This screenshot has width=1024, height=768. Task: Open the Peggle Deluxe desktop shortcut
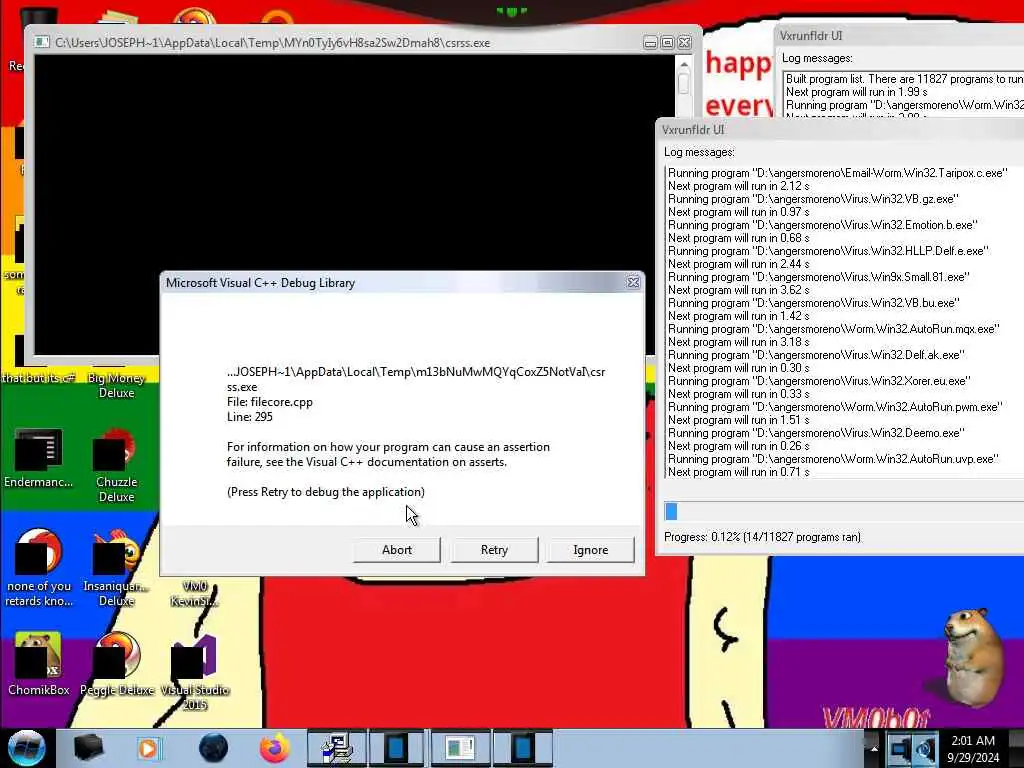click(117, 664)
